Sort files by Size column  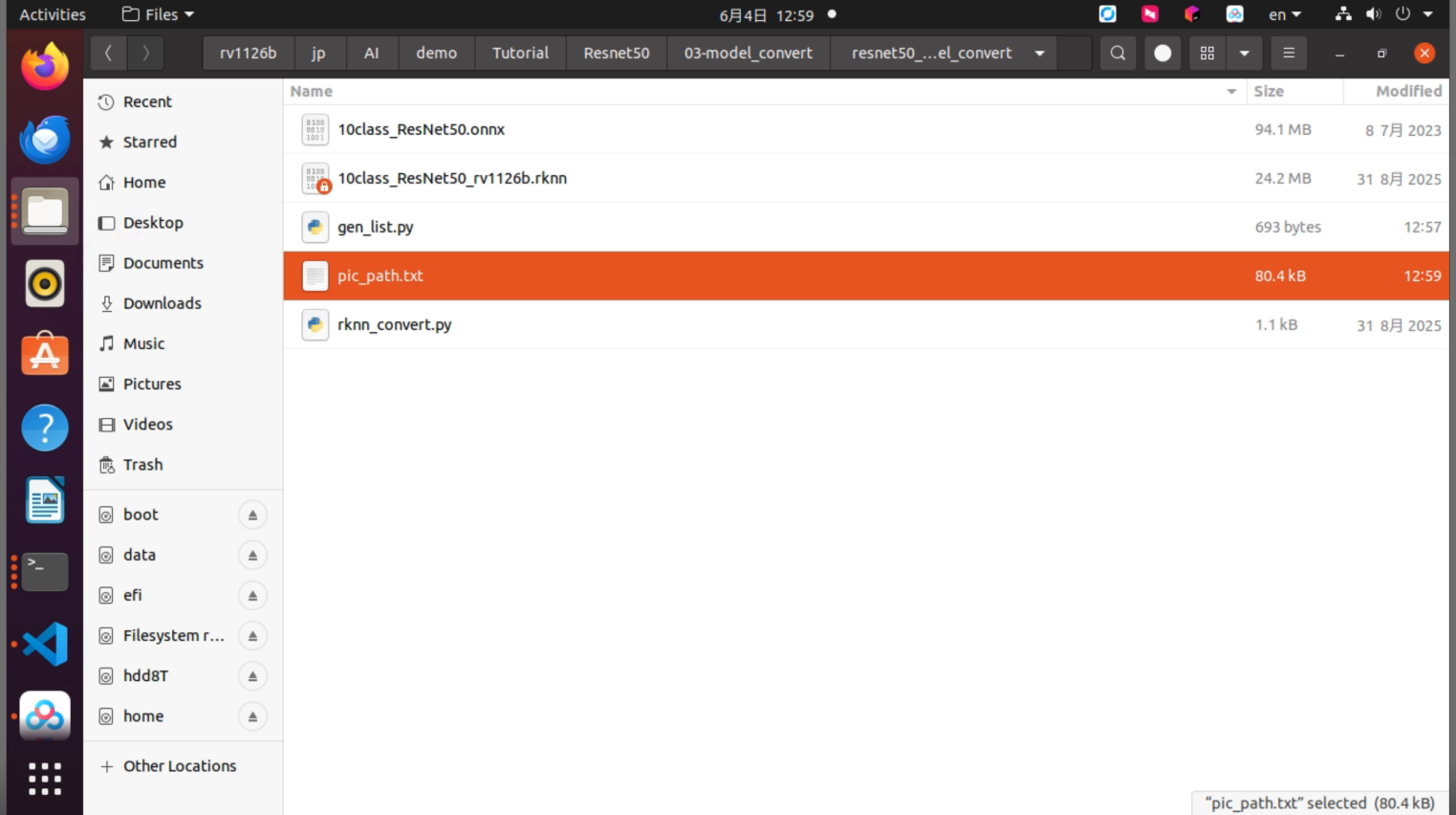(1269, 91)
